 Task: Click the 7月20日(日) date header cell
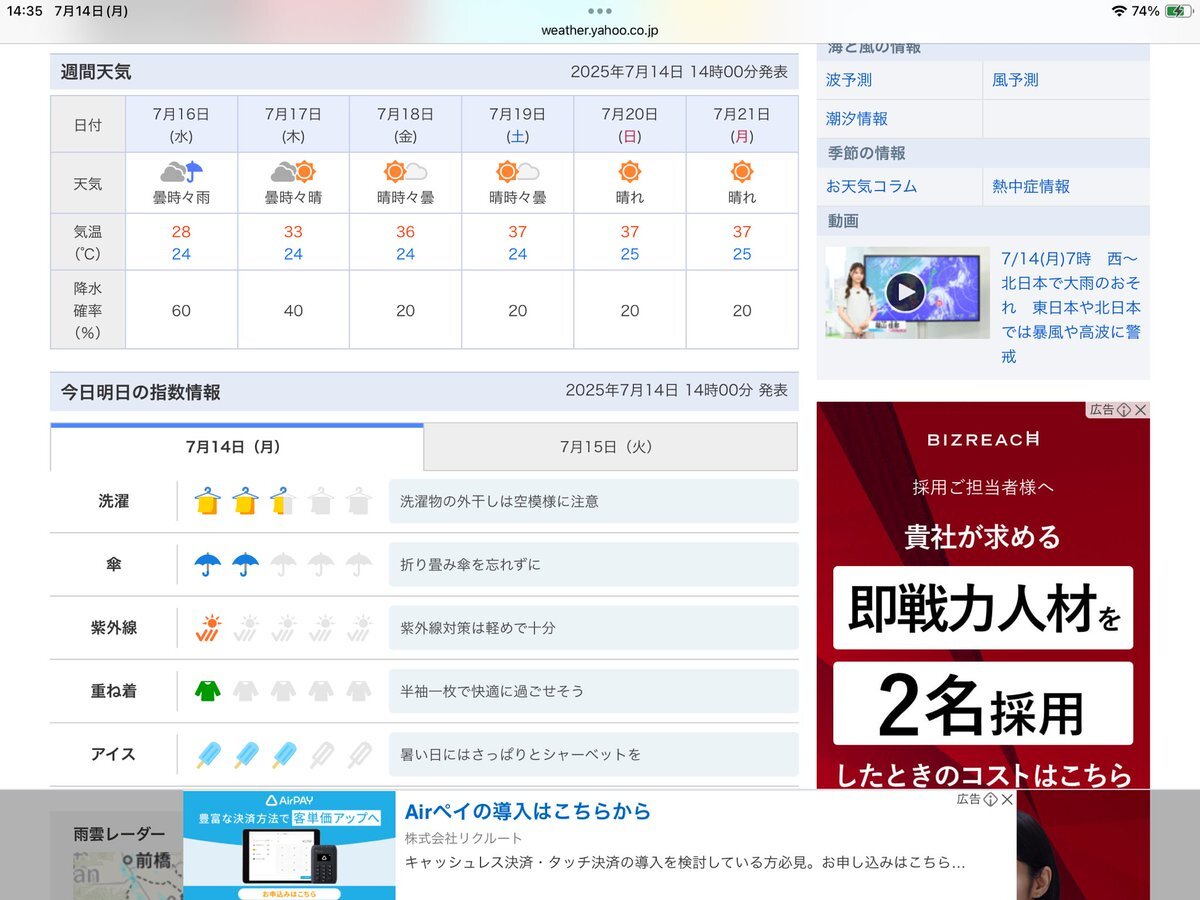pyautogui.click(x=630, y=124)
